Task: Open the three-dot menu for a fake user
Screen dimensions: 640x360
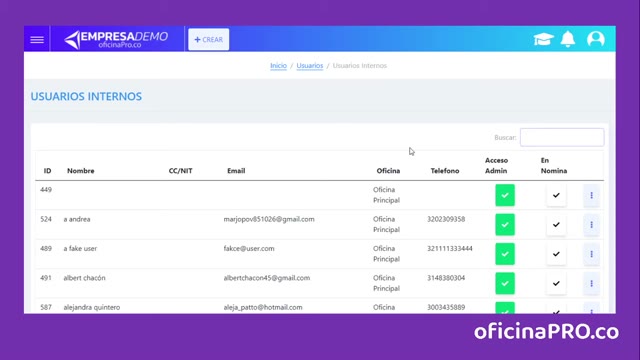Action: 591,254
